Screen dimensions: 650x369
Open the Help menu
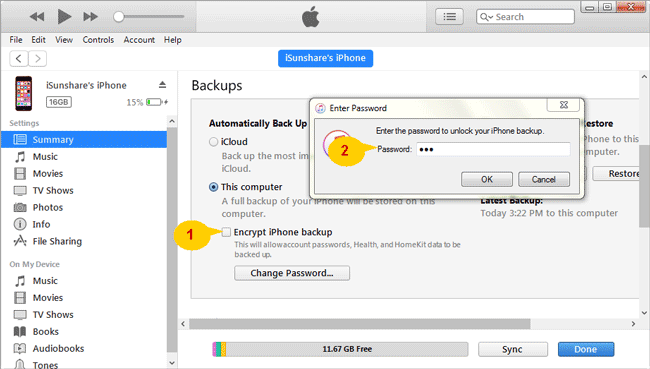[x=172, y=40]
